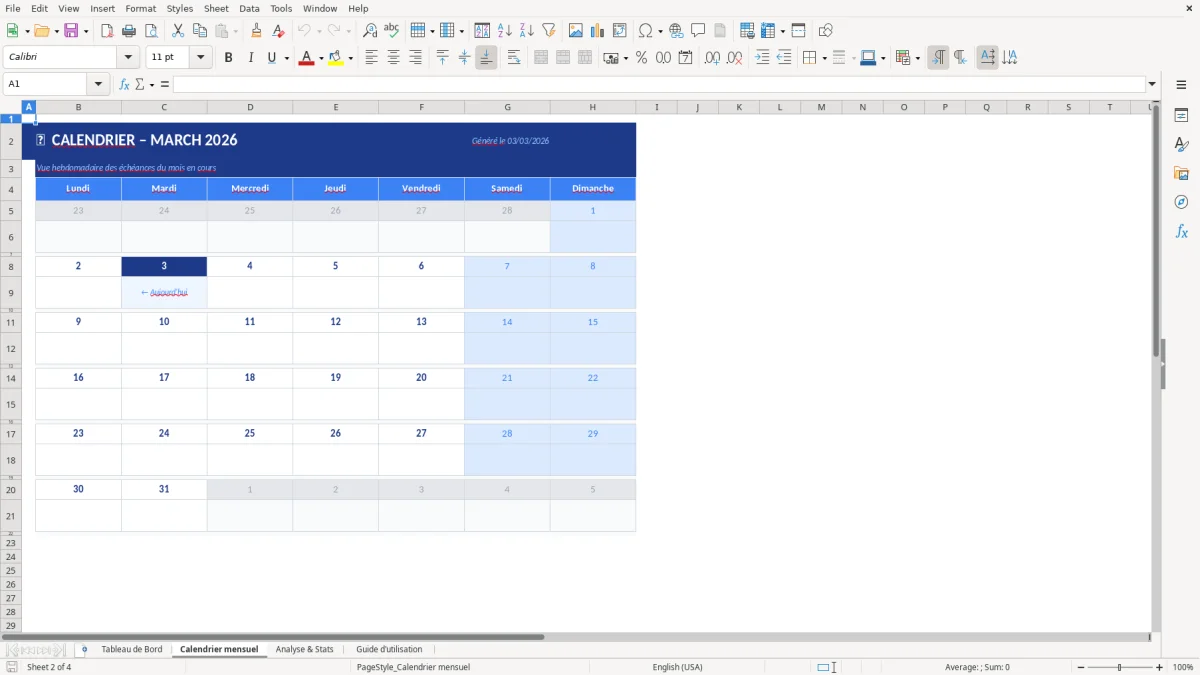Insert a comment
Viewport: 1200px width, 675px height.
[700, 30]
